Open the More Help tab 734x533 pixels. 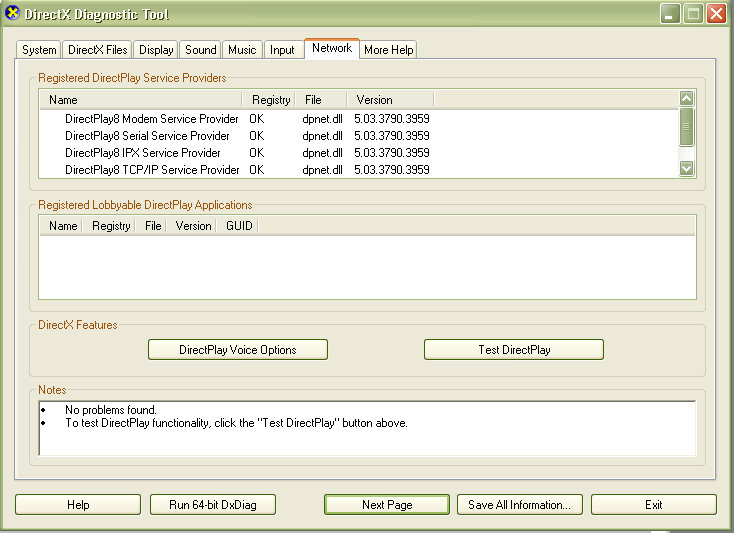(x=389, y=50)
